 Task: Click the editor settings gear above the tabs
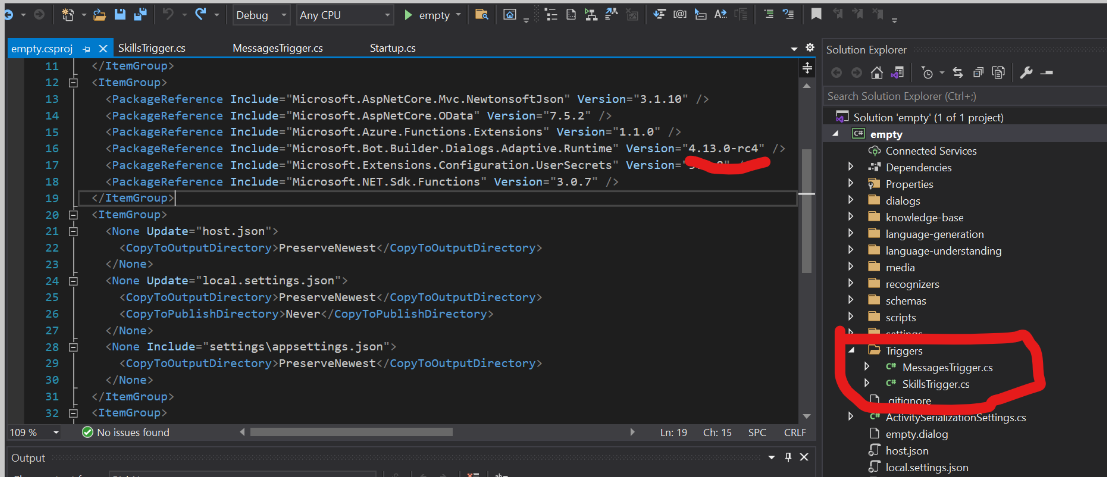[810, 48]
